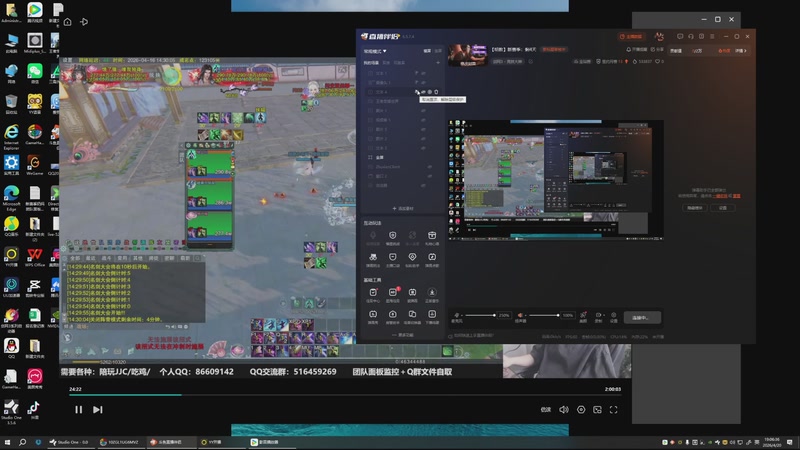Click the orange 主播任务 button in the title bar
Image resolution: width=800 pixels, height=450 pixels.
click(x=631, y=37)
